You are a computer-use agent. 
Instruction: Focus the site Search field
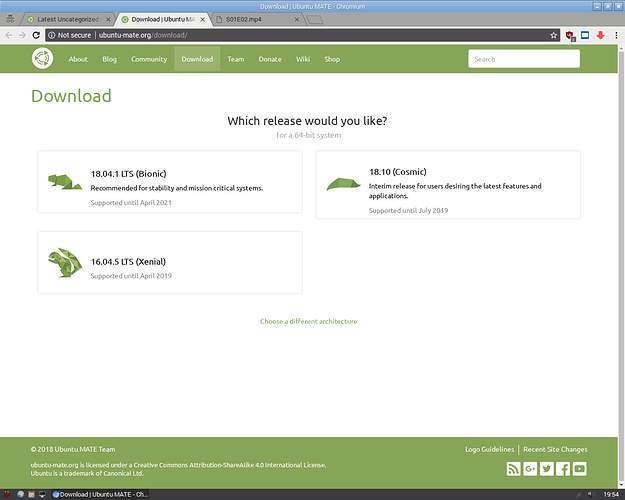coord(524,59)
